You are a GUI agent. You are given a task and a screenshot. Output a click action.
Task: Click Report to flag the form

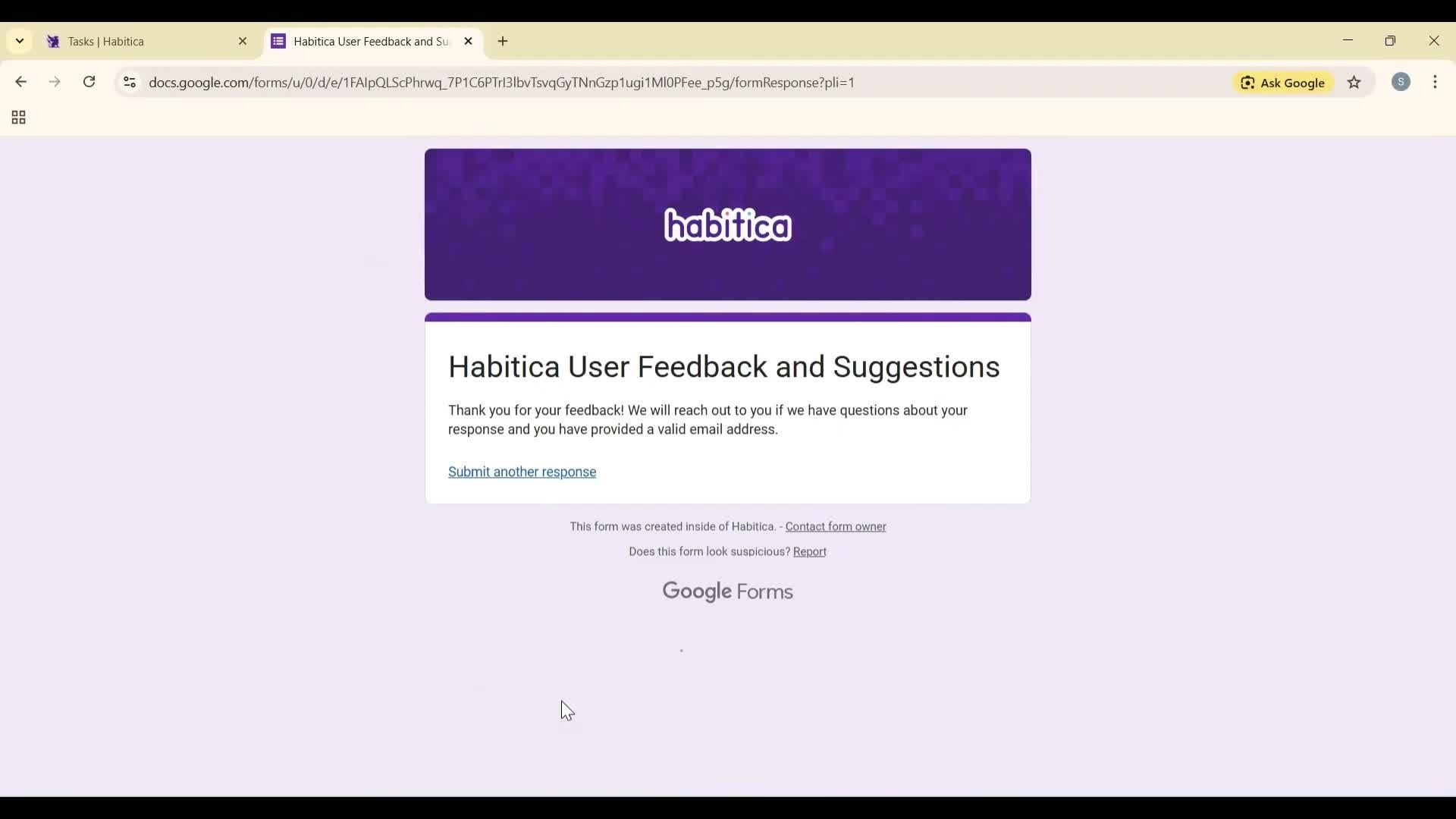809,551
